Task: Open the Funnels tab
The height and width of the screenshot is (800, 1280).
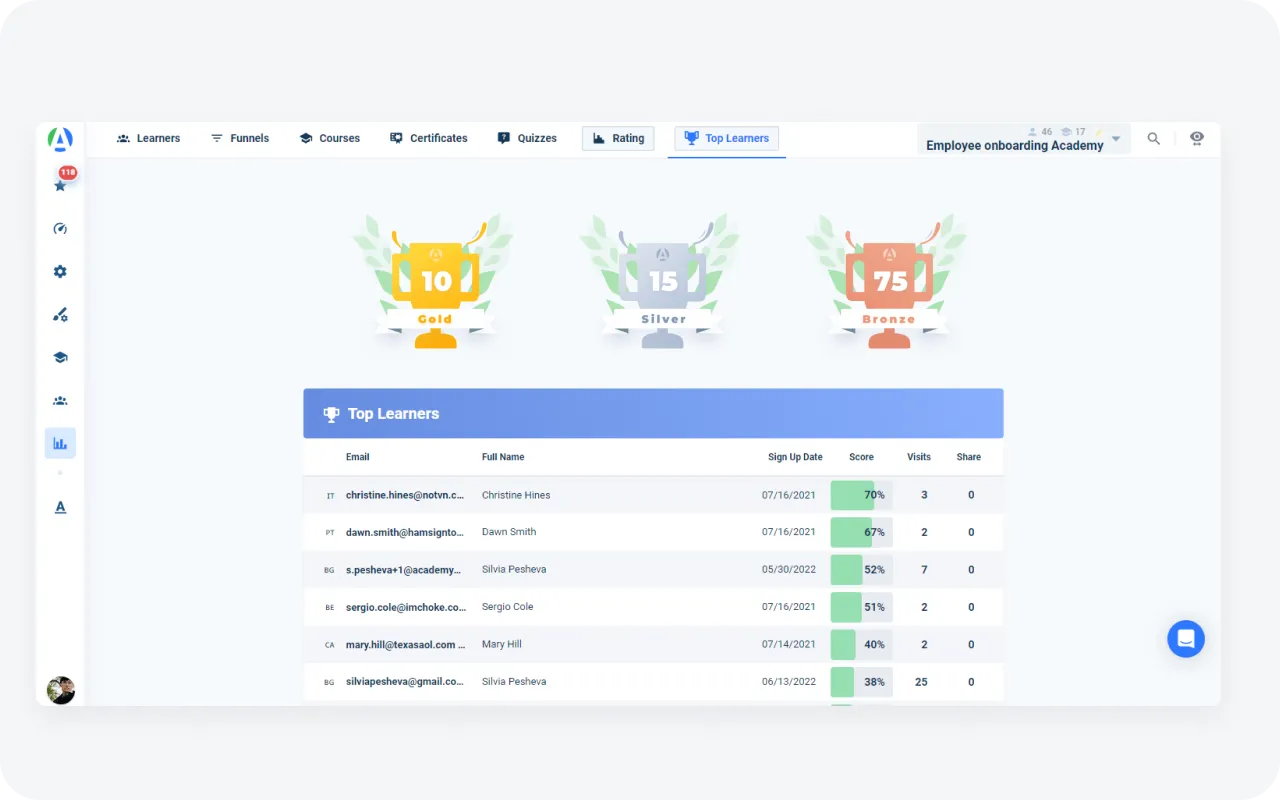Action: 240,138
